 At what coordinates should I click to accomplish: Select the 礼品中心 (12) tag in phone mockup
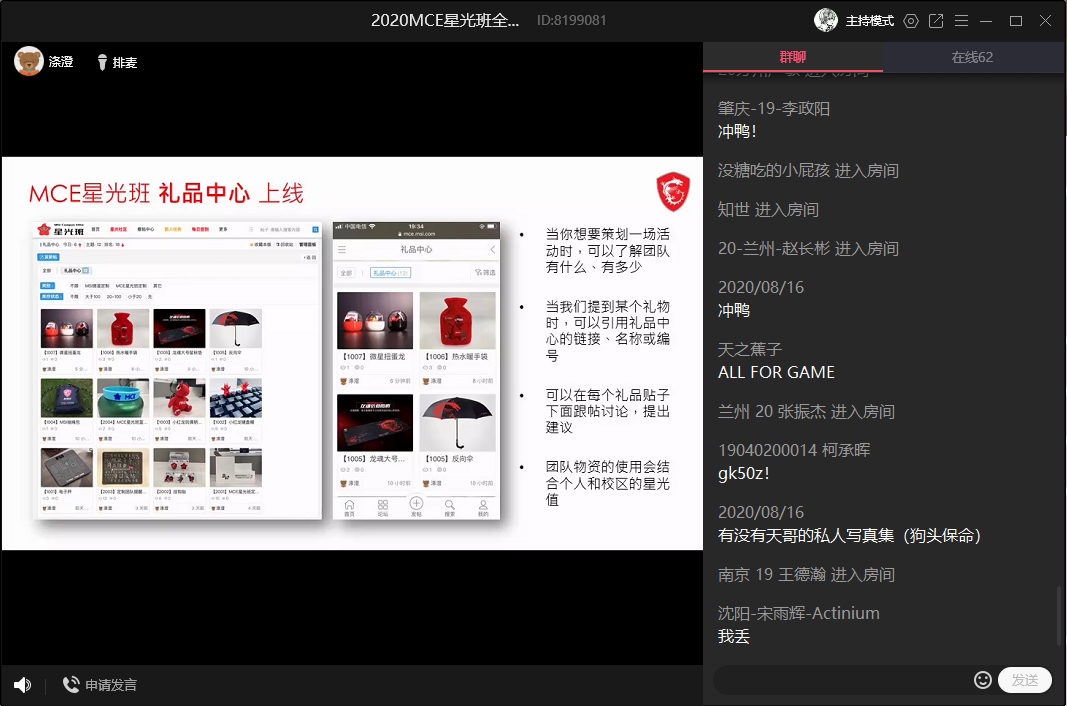(x=391, y=272)
